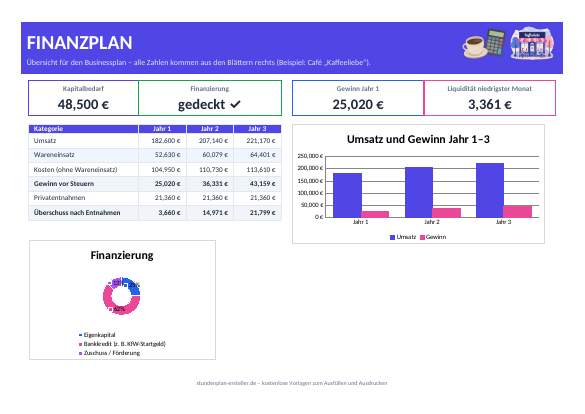Viewport: 585px width, 414px height.
Task: Click the calculator illustration in header
Action: point(496,43)
